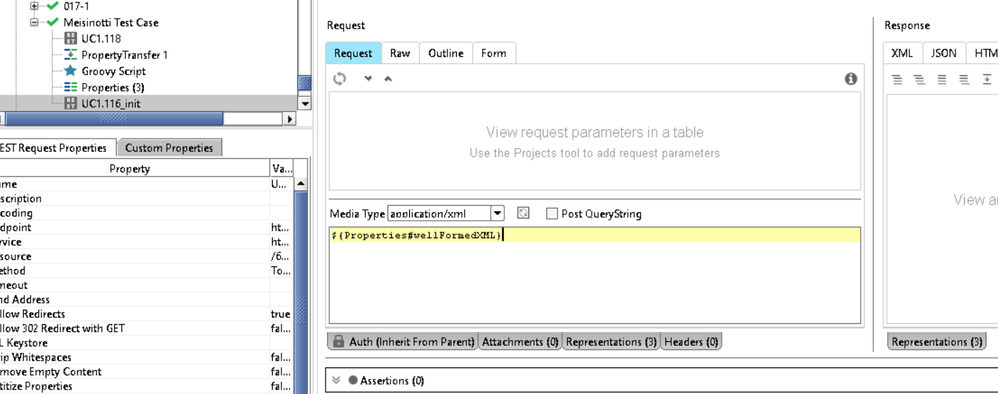Click first formatting icon in Response toolbar
998x394 pixels.
point(897,80)
